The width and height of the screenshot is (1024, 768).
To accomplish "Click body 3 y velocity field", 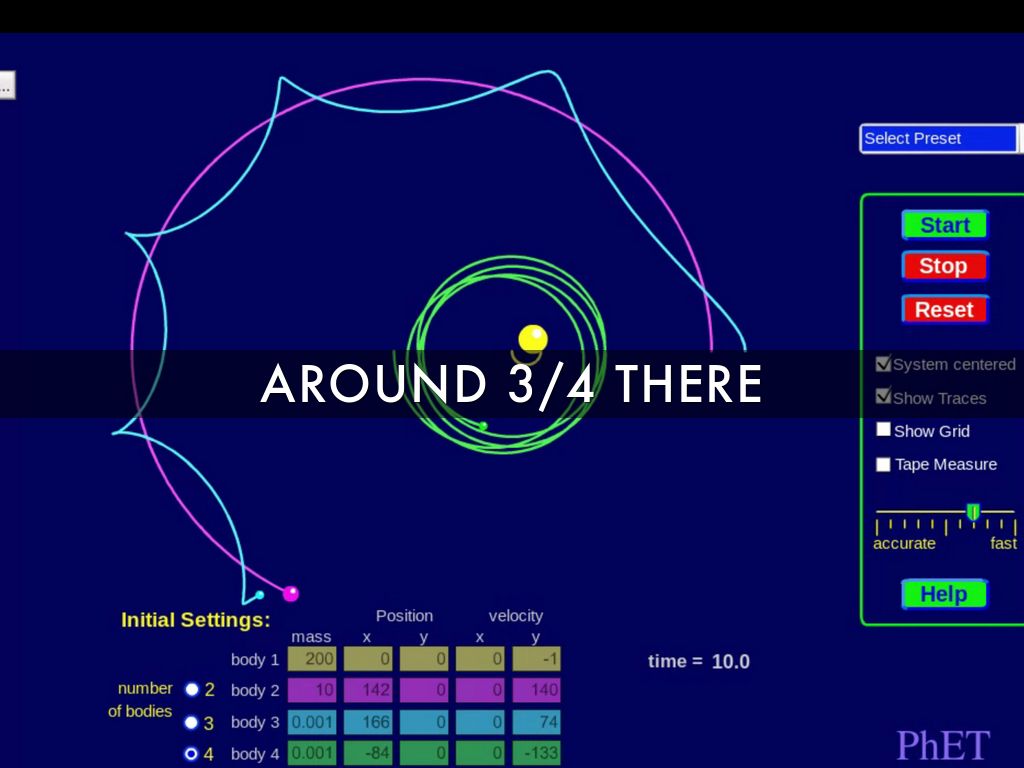I will click(x=536, y=722).
